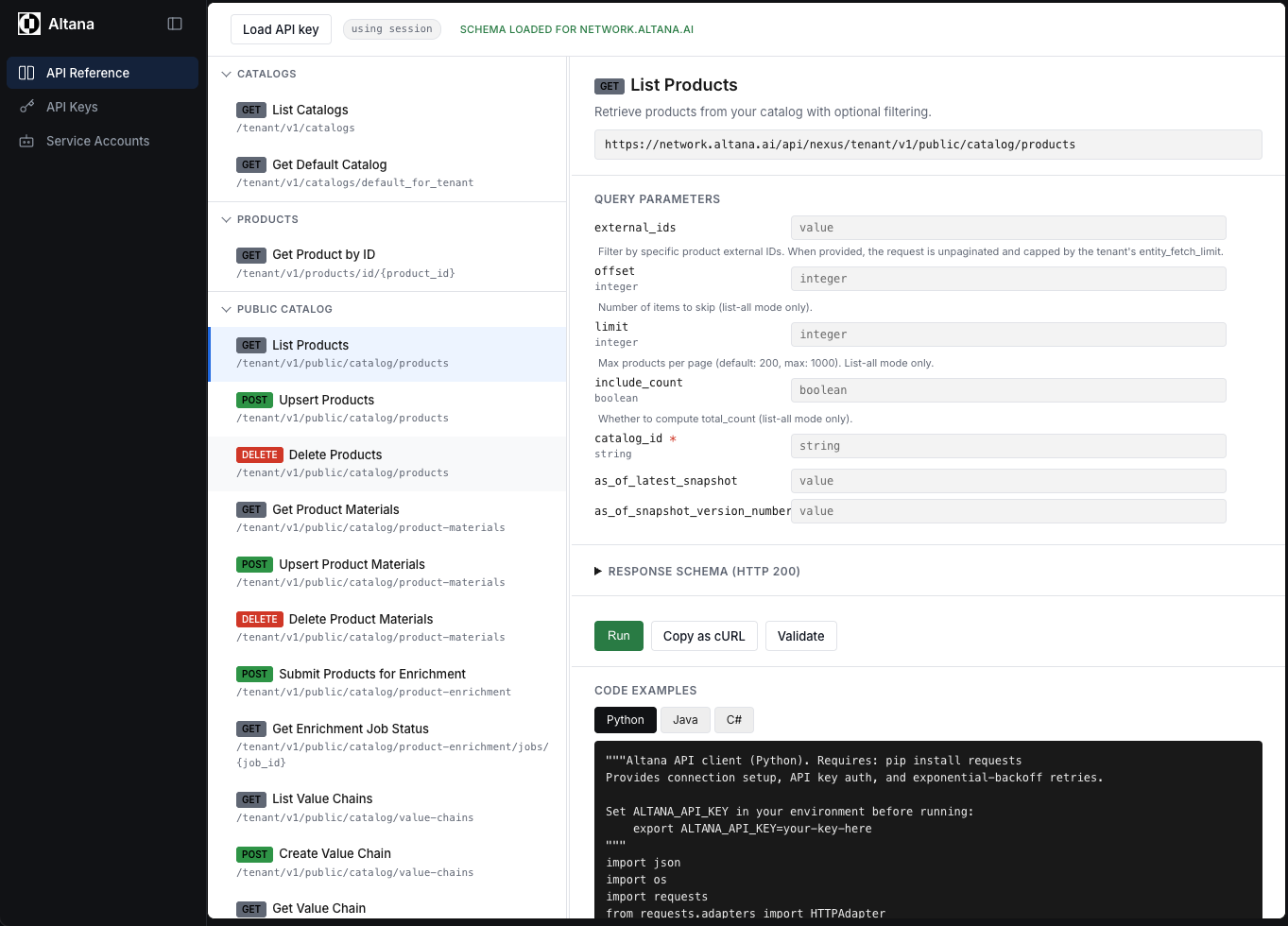The height and width of the screenshot is (926, 1288).
Task: Click DELETE badge of Delete Products
Action: [x=260, y=454]
